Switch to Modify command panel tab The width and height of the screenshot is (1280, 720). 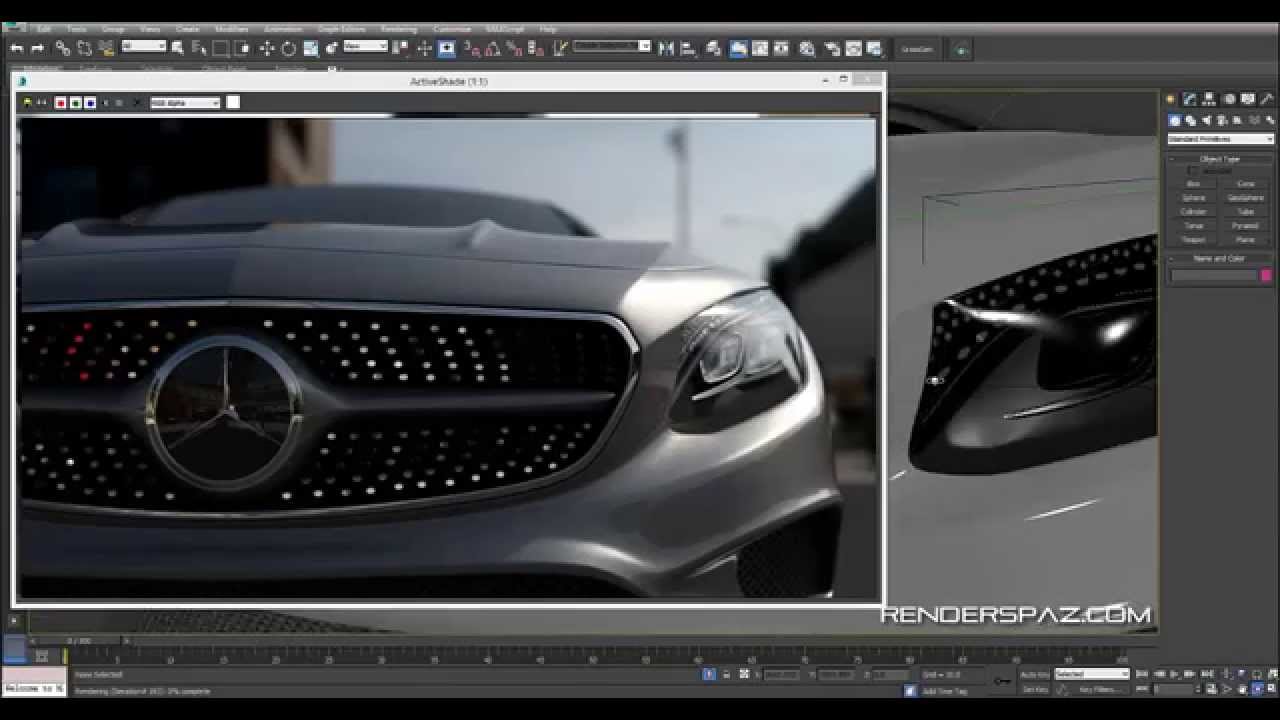[x=1189, y=99]
